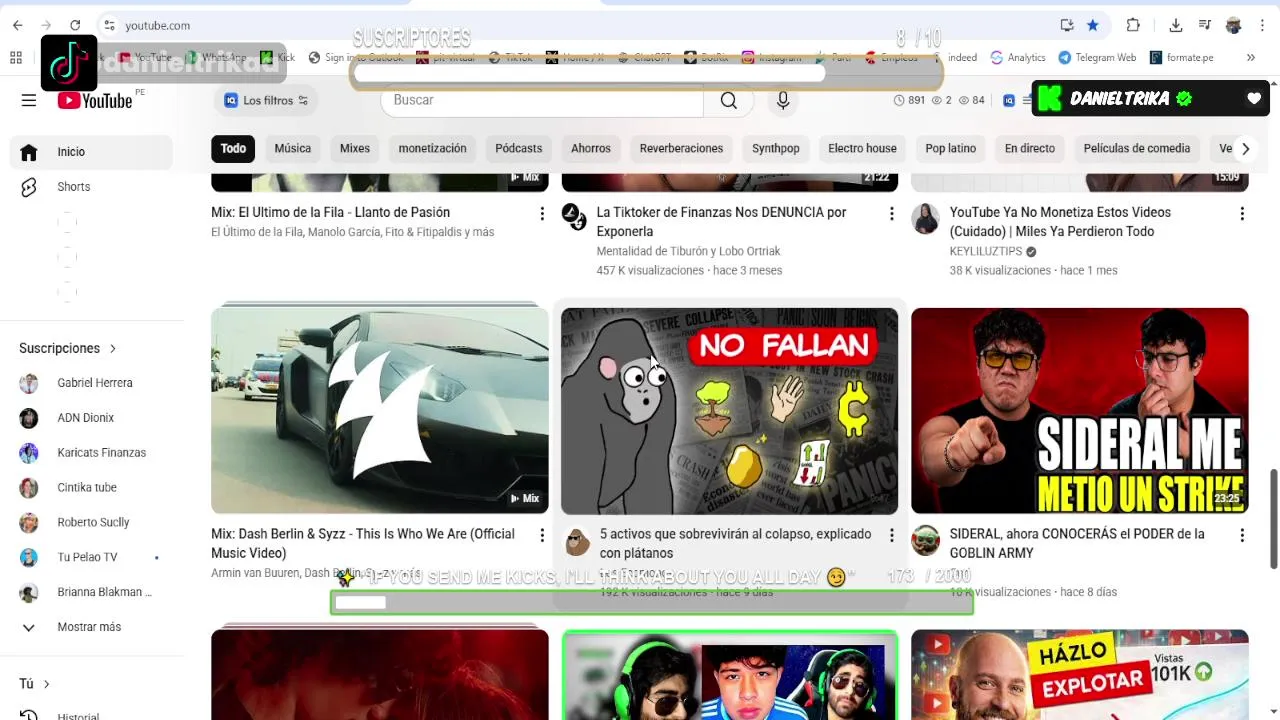Open browser downloads
Viewport: 1280px width, 720px height.
click(1176, 25)
